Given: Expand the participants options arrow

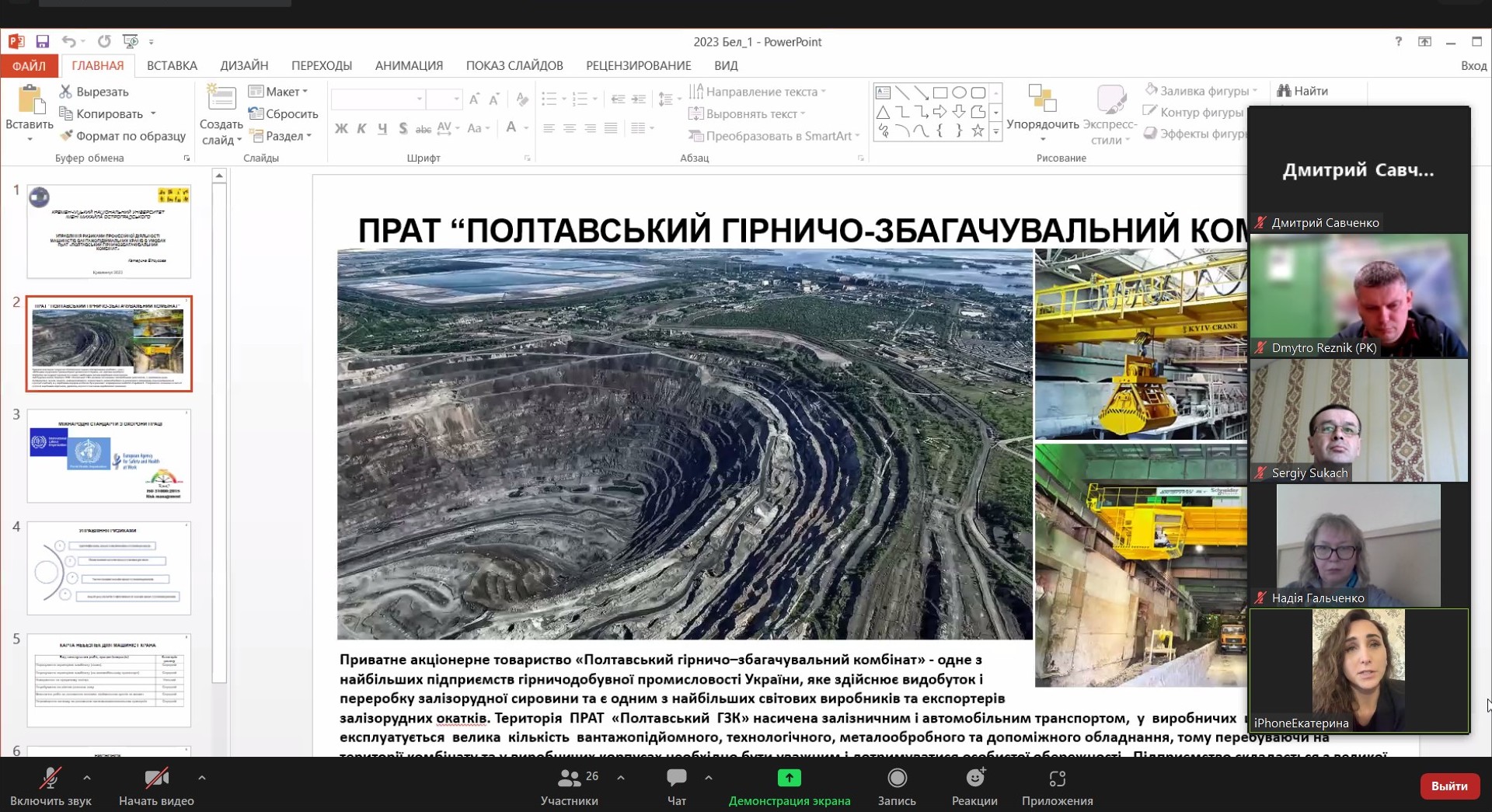Looking at the screenshot, I should [621, 777].
